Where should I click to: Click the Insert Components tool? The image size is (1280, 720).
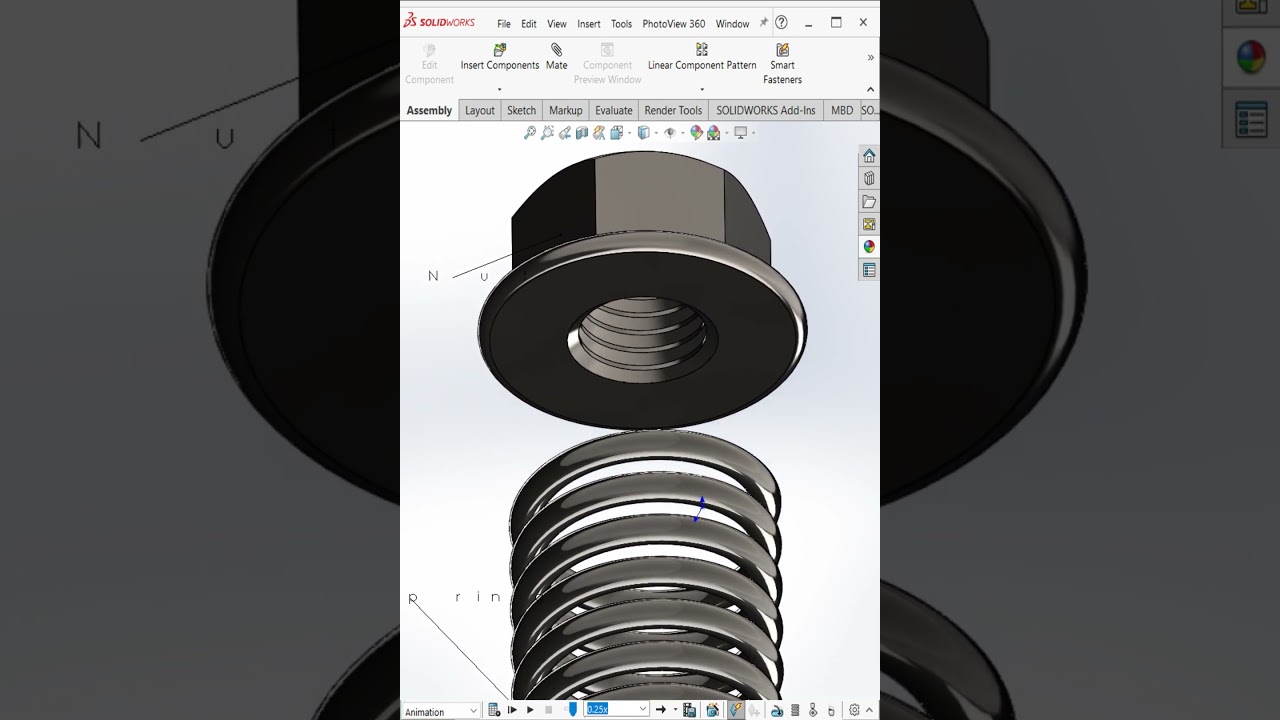499,57
